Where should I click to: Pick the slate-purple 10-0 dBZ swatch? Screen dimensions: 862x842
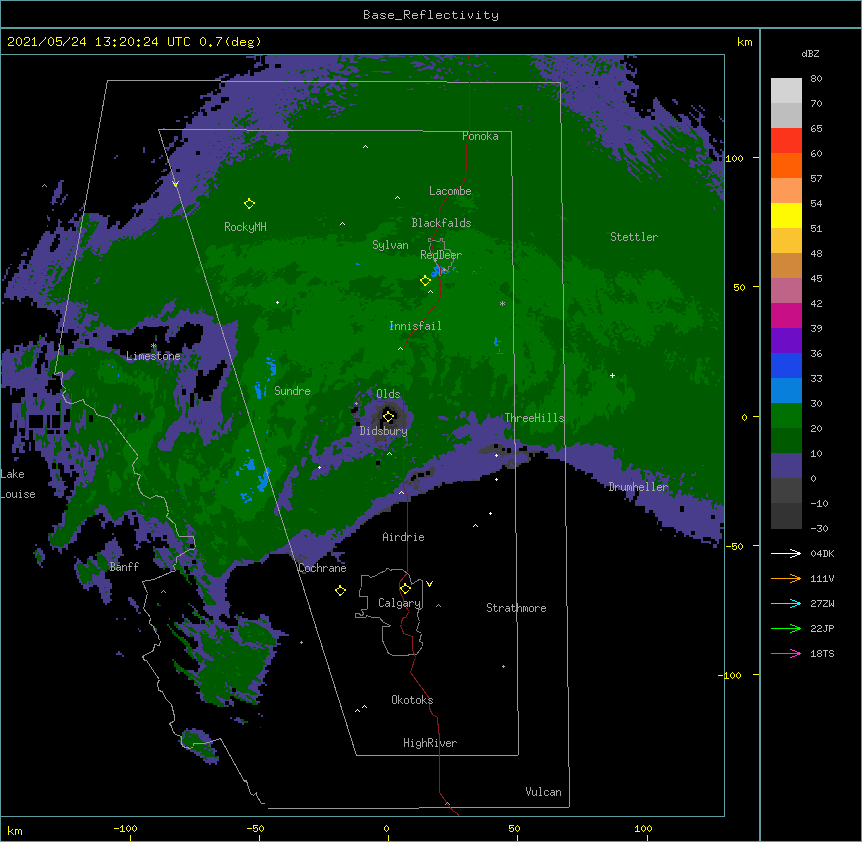786,466
